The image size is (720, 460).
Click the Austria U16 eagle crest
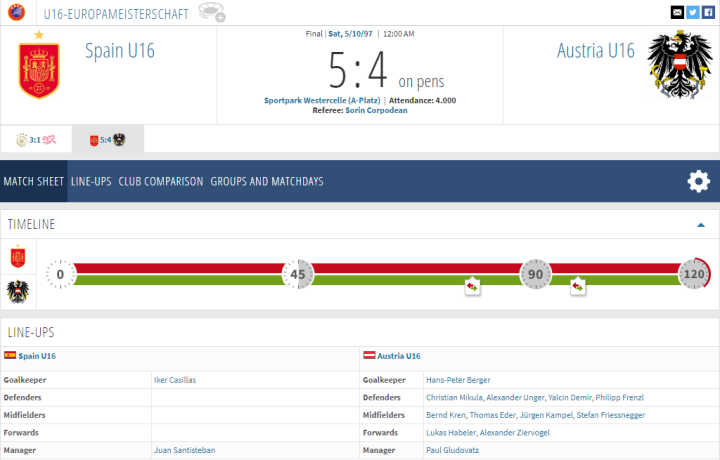coord(679,67)
